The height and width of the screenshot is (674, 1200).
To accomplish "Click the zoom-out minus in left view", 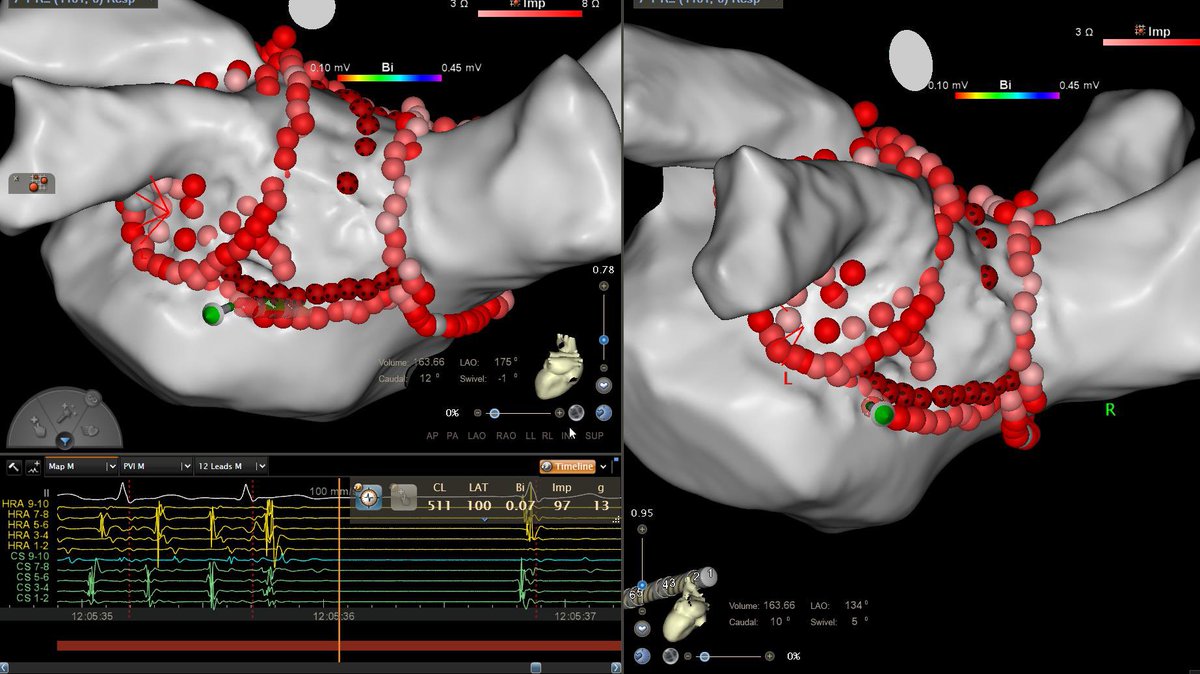I will click(603, 367).
